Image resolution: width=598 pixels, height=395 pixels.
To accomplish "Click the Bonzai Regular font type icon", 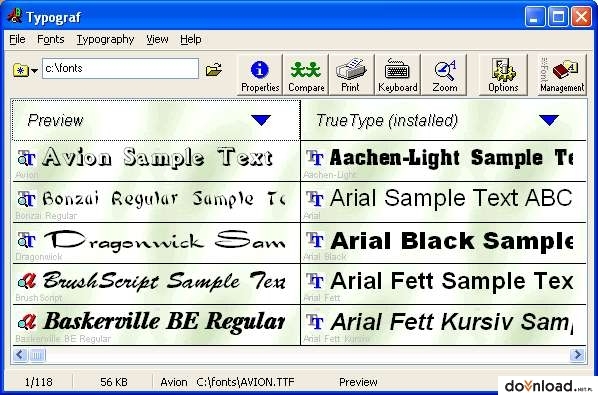I will click(x=26, y=199).
